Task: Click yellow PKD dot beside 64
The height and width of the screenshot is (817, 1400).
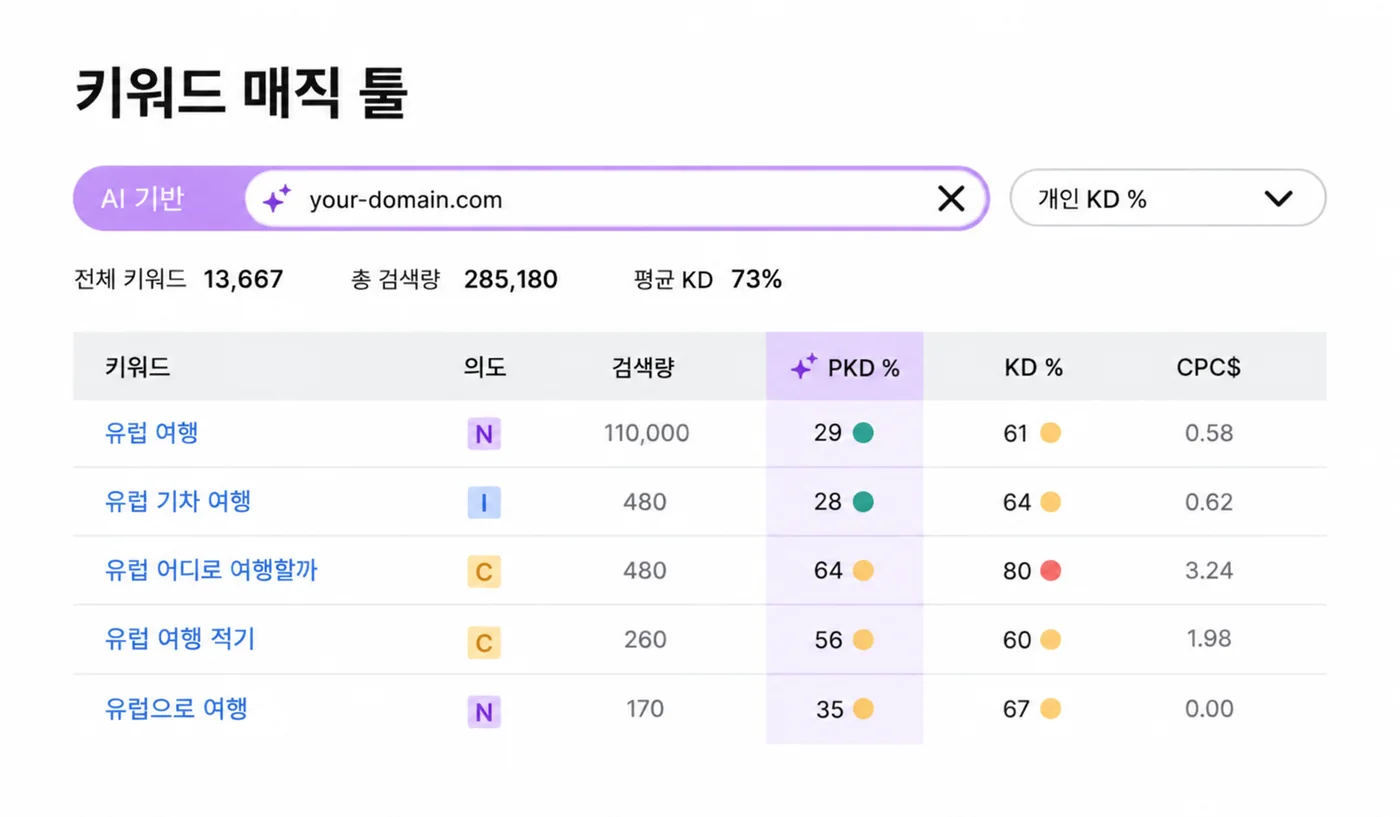Action: [x=863, y=570]
